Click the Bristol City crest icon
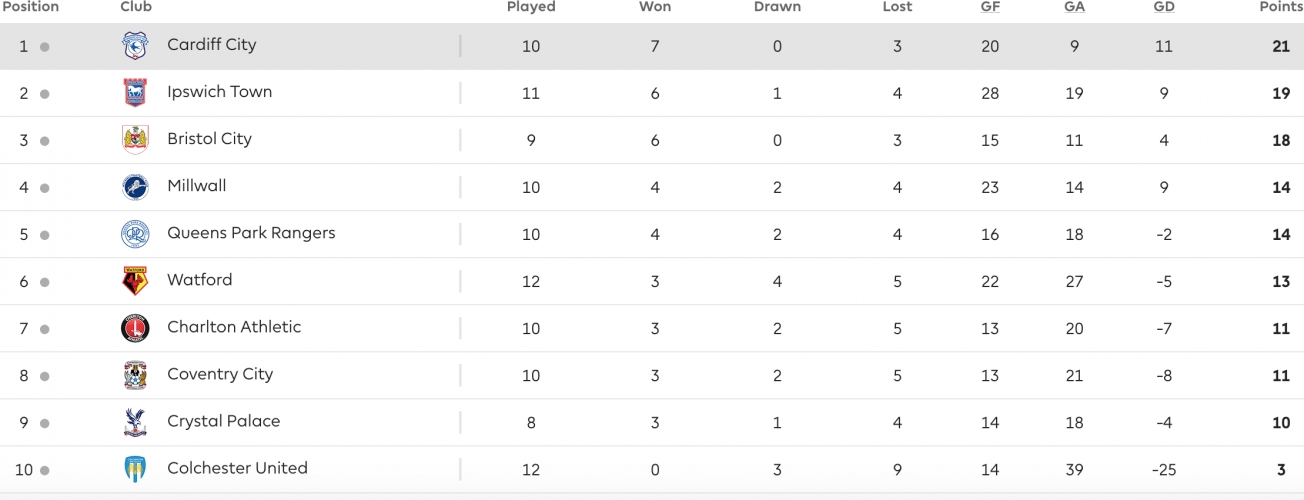The image size is (1304, 500). (x=135, y=140)
